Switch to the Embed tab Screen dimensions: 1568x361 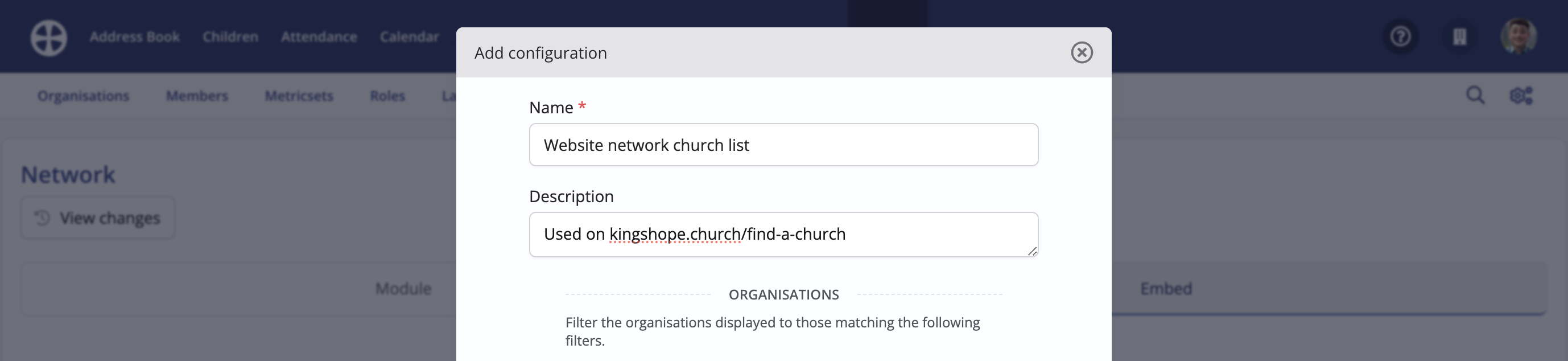pyautogui.click(x=1166, y=289)
